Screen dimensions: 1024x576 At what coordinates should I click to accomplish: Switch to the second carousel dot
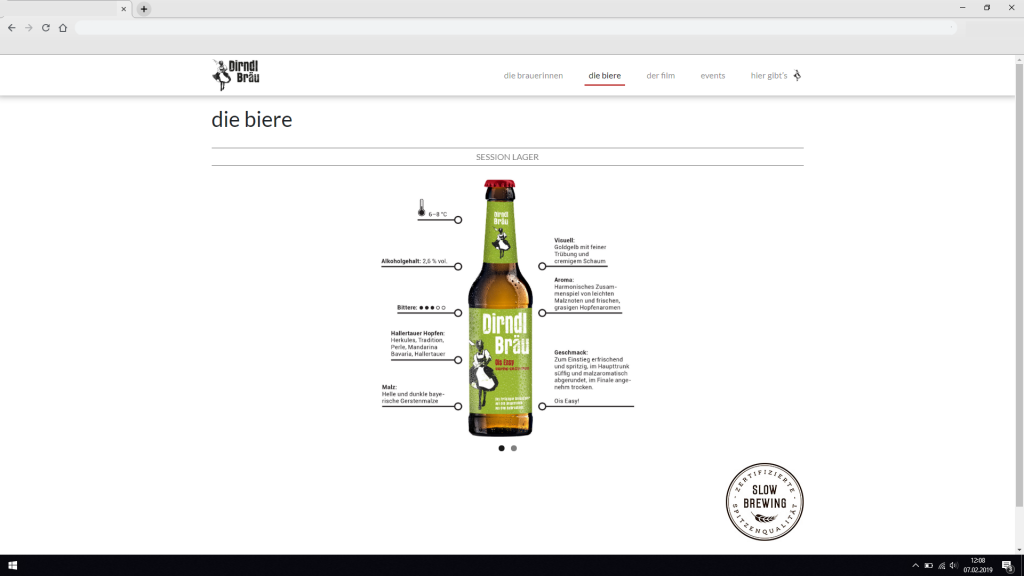514,448
